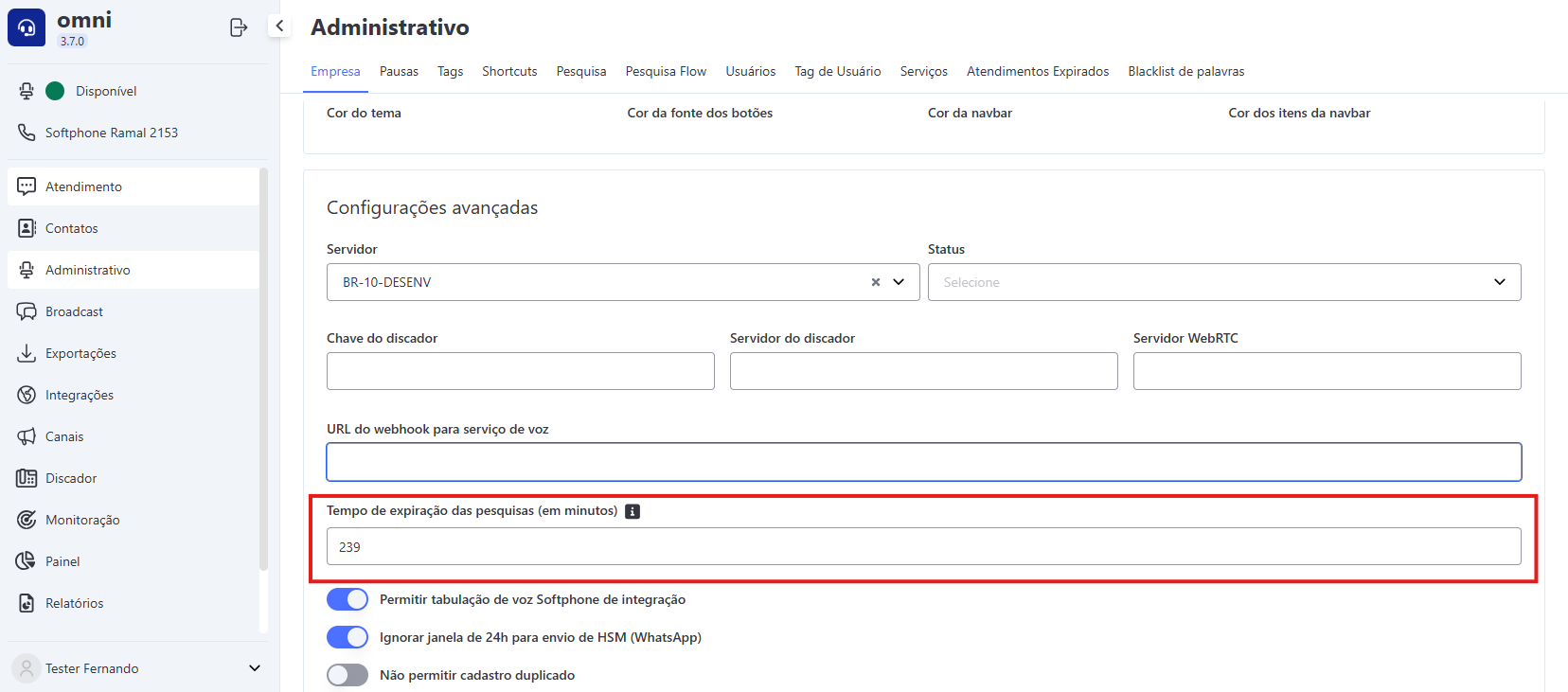Screen dimensions: 1568x692
Task: Enable Não permitir cadastro duplicado toggle
Action: [x=347, y=675]
